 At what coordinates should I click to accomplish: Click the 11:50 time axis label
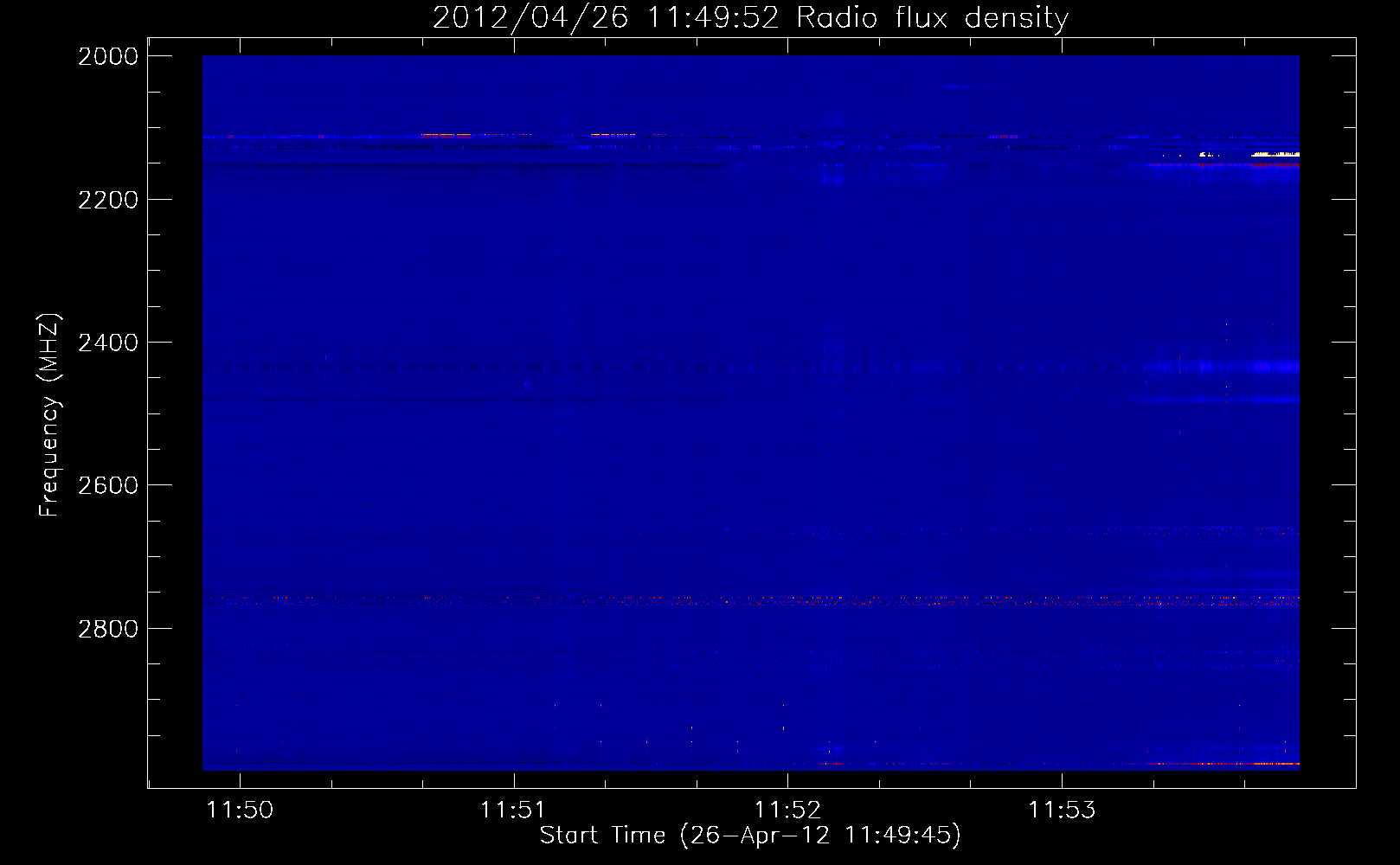[x=240, y=810]
